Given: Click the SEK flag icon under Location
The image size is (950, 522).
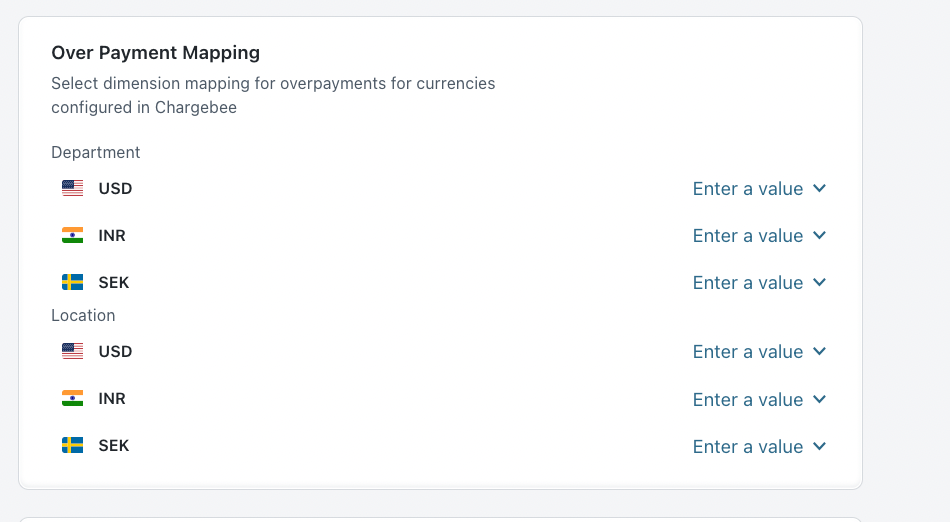Looking at the screenshot, I should pyautogui.click(x=72, y=445).
